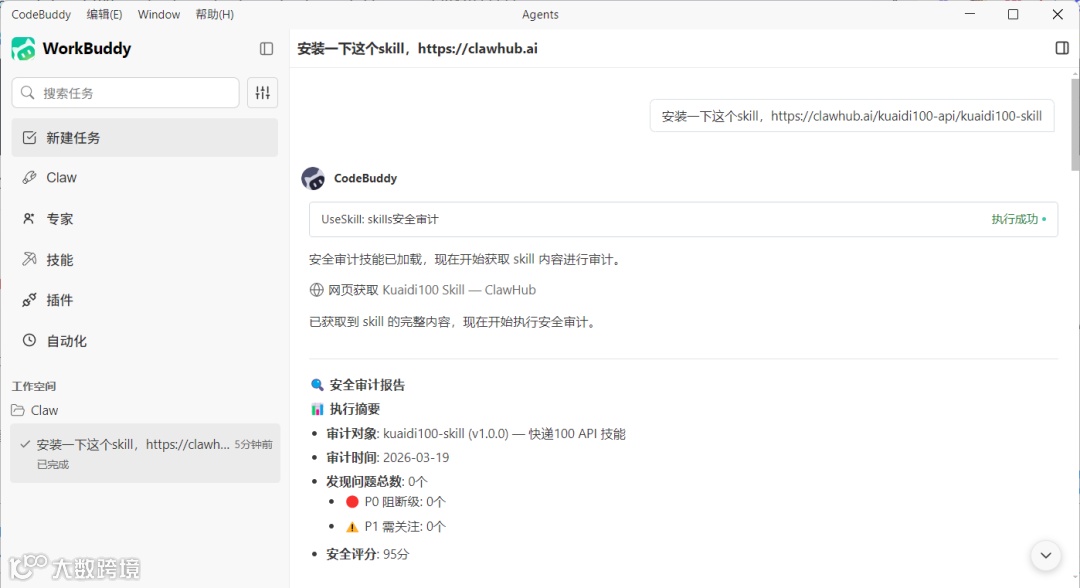Click the Claw workspace folder icon
1080x588 pixels.
(18, 410)
